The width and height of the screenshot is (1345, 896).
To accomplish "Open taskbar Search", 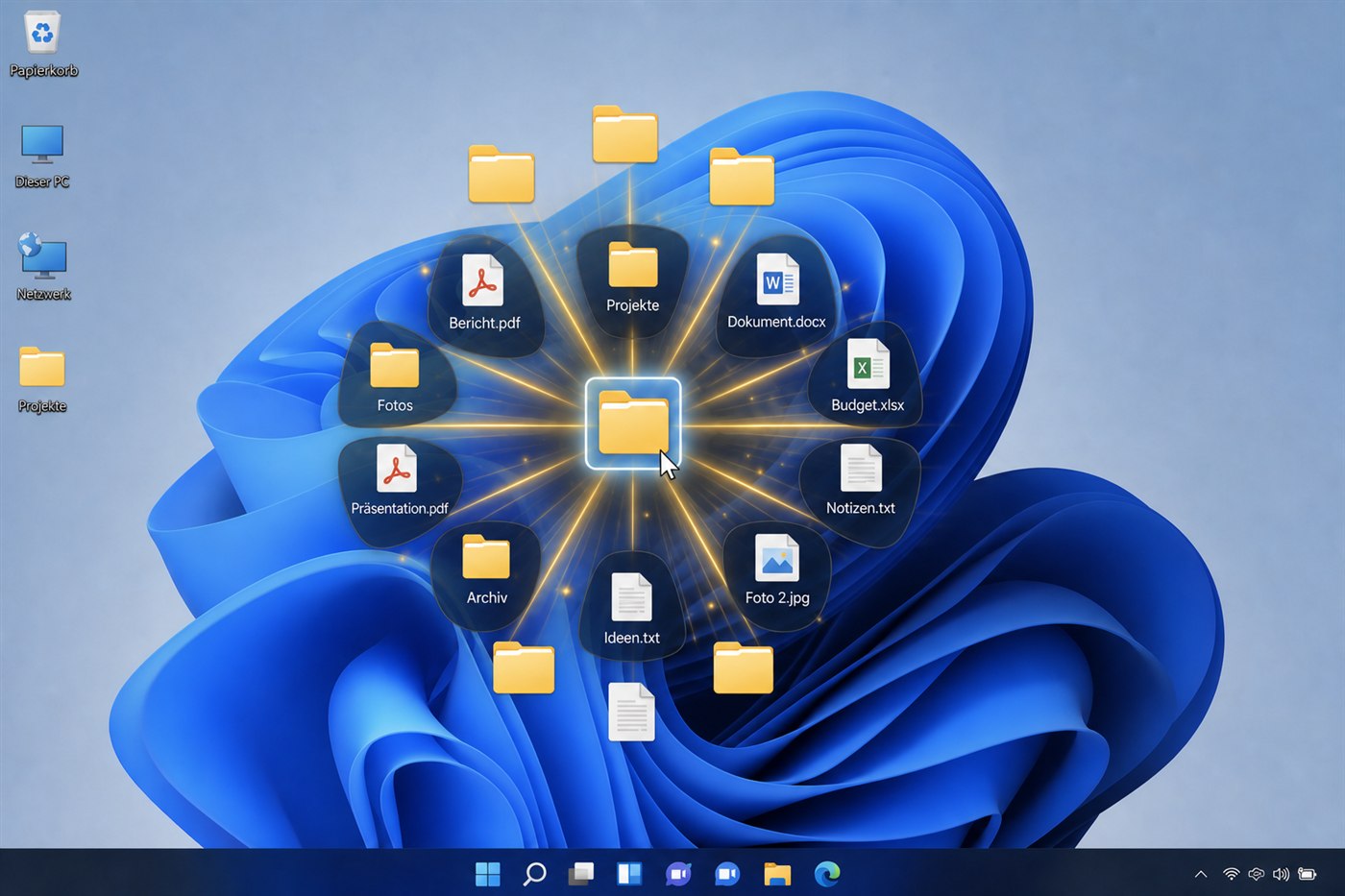I will pos(535,874).
